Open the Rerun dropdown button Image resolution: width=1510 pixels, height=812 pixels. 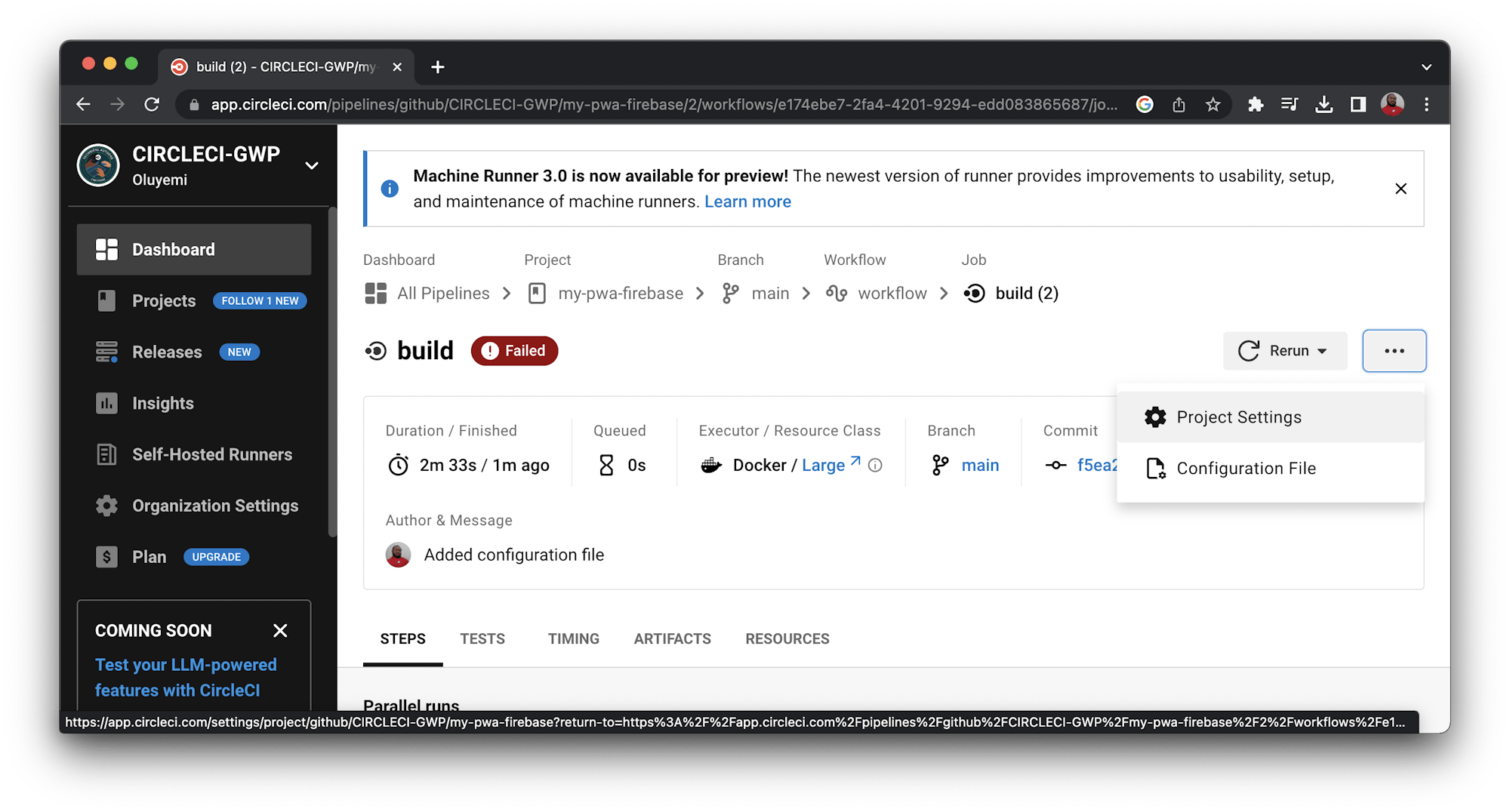pyautogui.click(x=1284, y=351)
